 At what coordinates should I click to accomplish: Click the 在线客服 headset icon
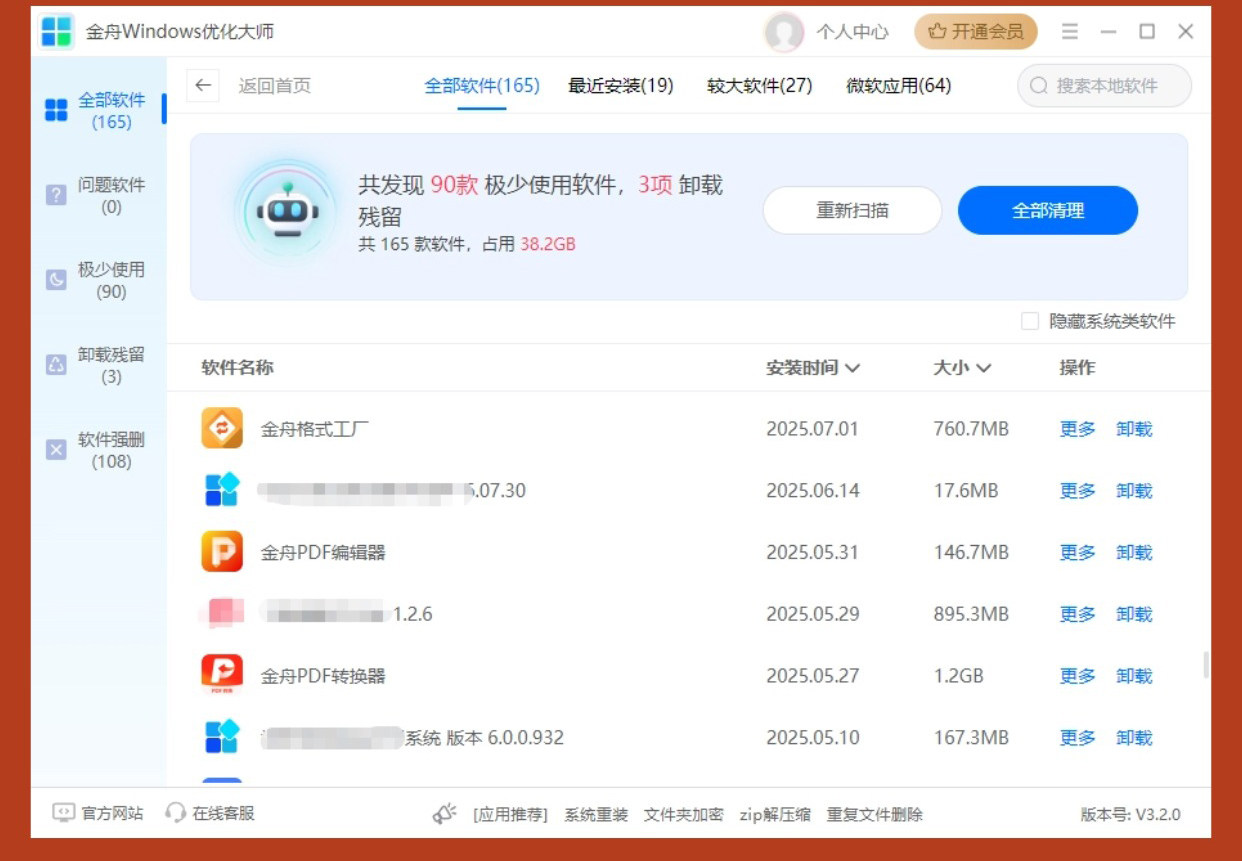coord(176,813)
